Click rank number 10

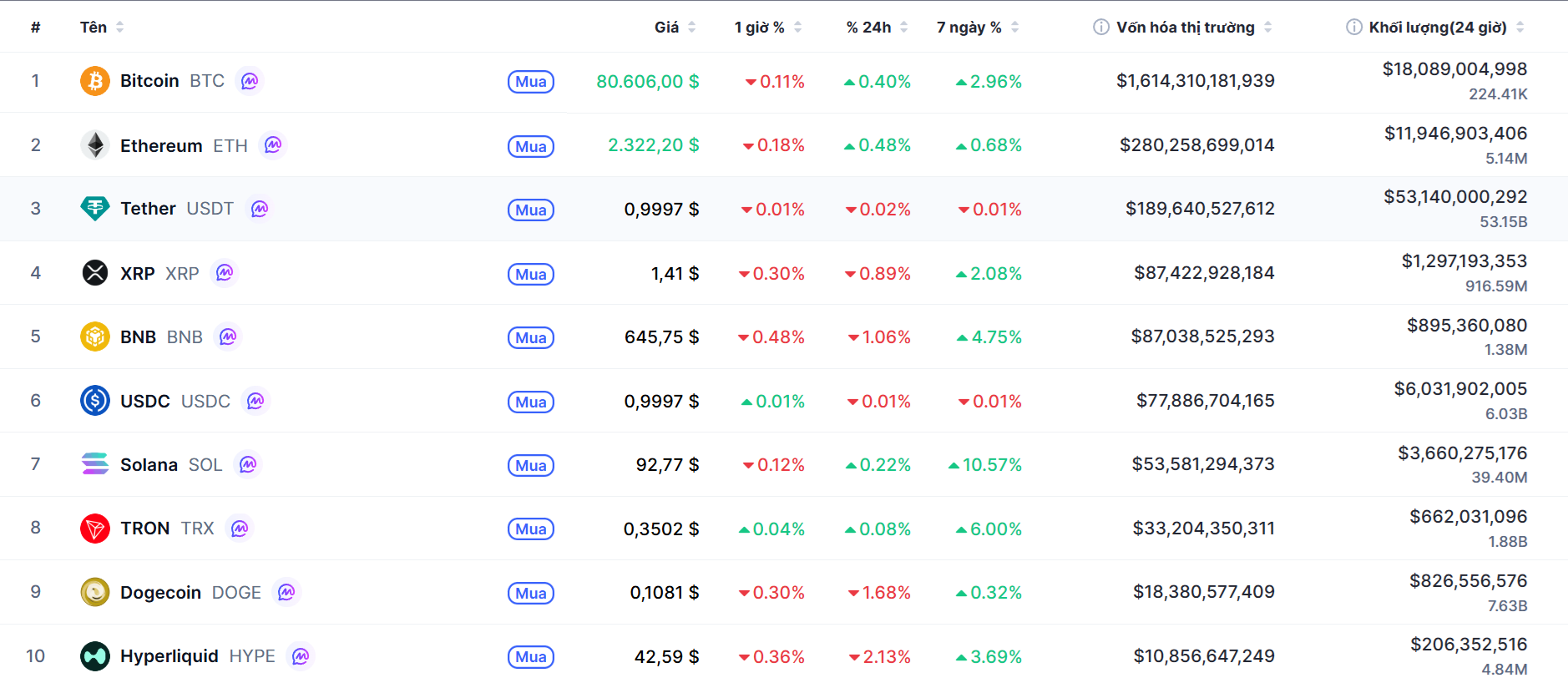click(x=35, y=656)
